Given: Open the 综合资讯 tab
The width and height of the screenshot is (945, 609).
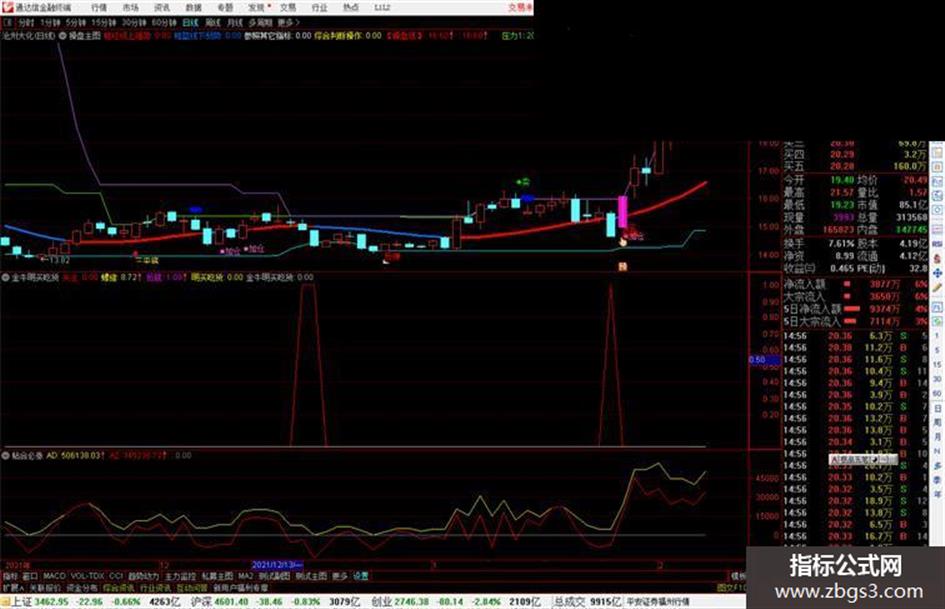Looking at the screenshot, I should (119, 587).
